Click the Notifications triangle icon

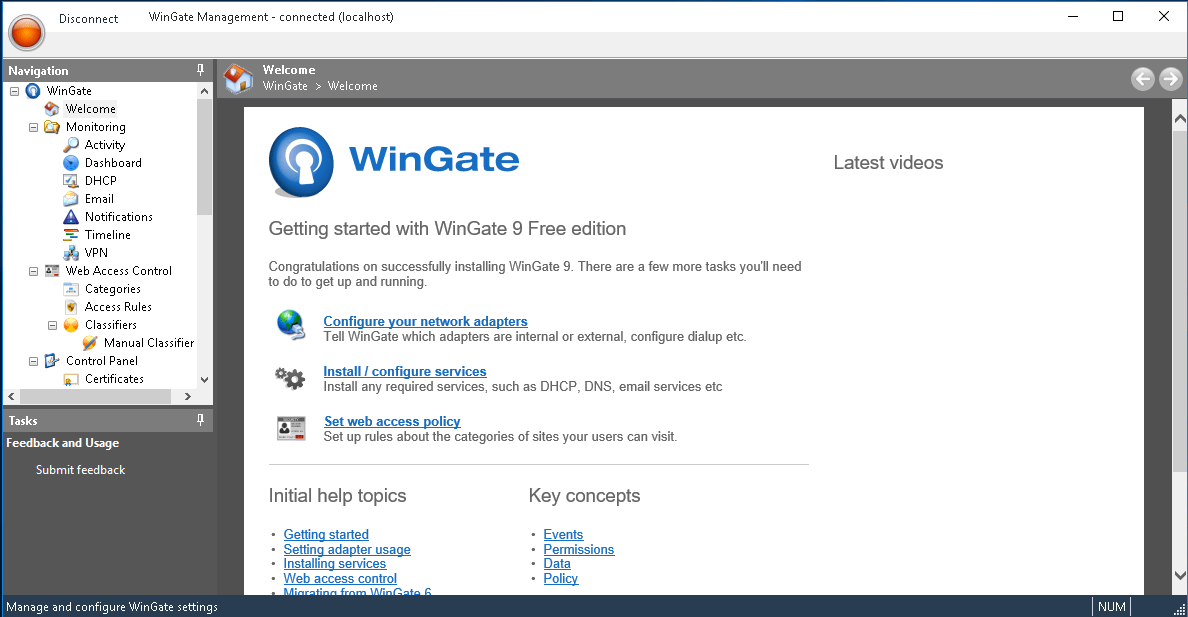pos(70,217)
